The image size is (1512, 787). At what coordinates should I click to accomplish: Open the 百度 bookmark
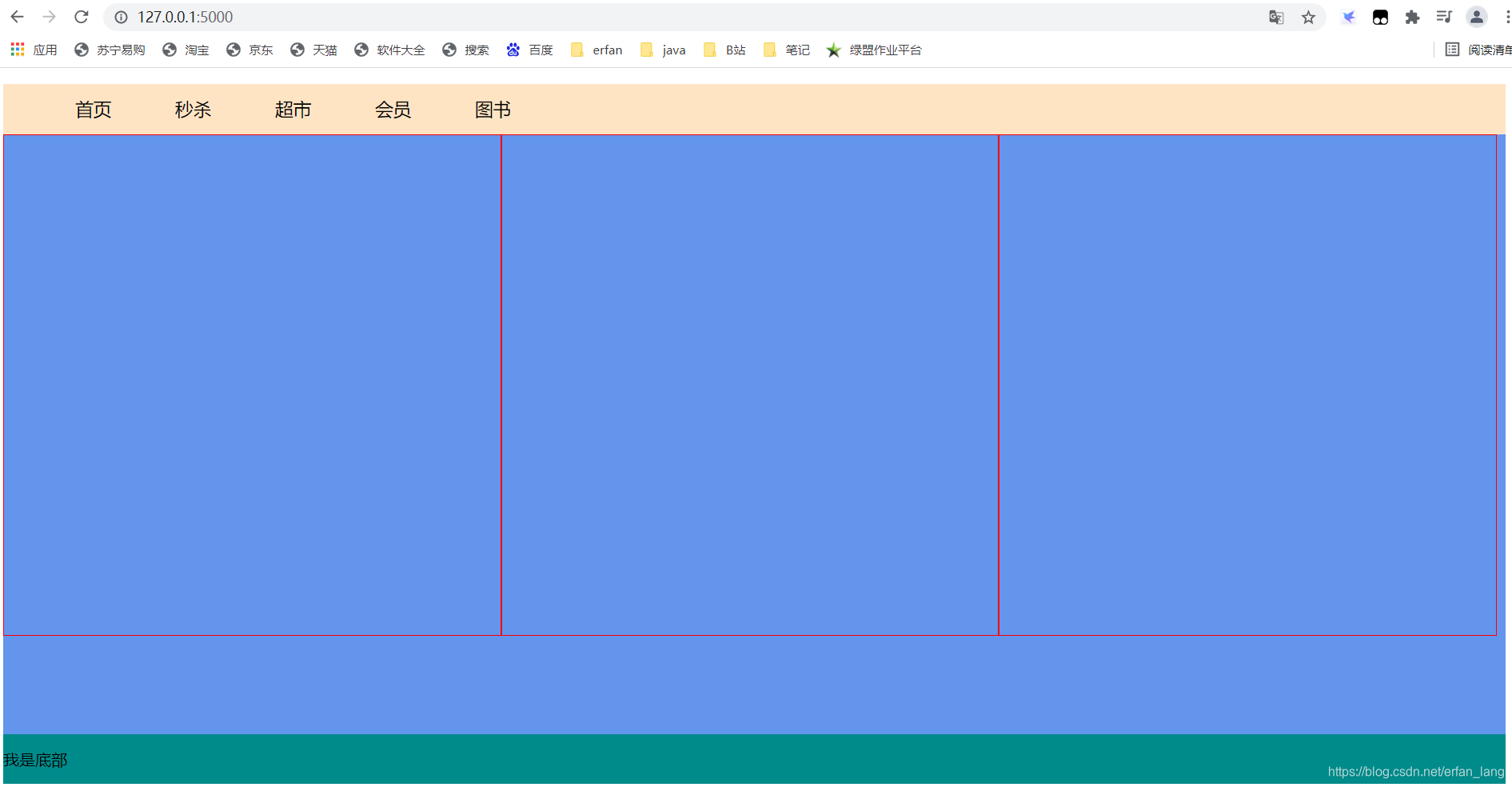(529, 50)
